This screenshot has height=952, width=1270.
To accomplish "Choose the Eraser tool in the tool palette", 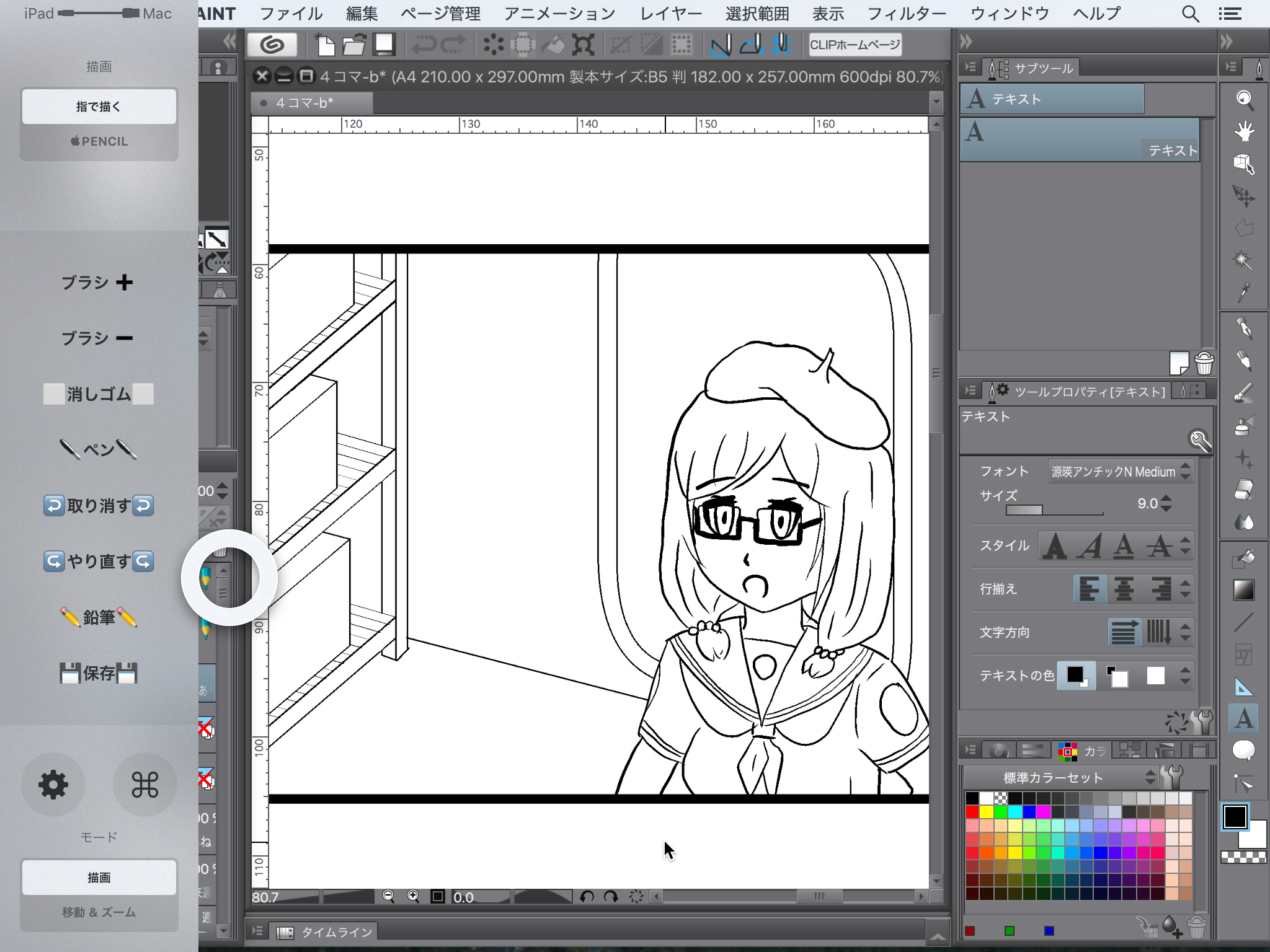I will pyautogui.click(x=1244, y=490).
